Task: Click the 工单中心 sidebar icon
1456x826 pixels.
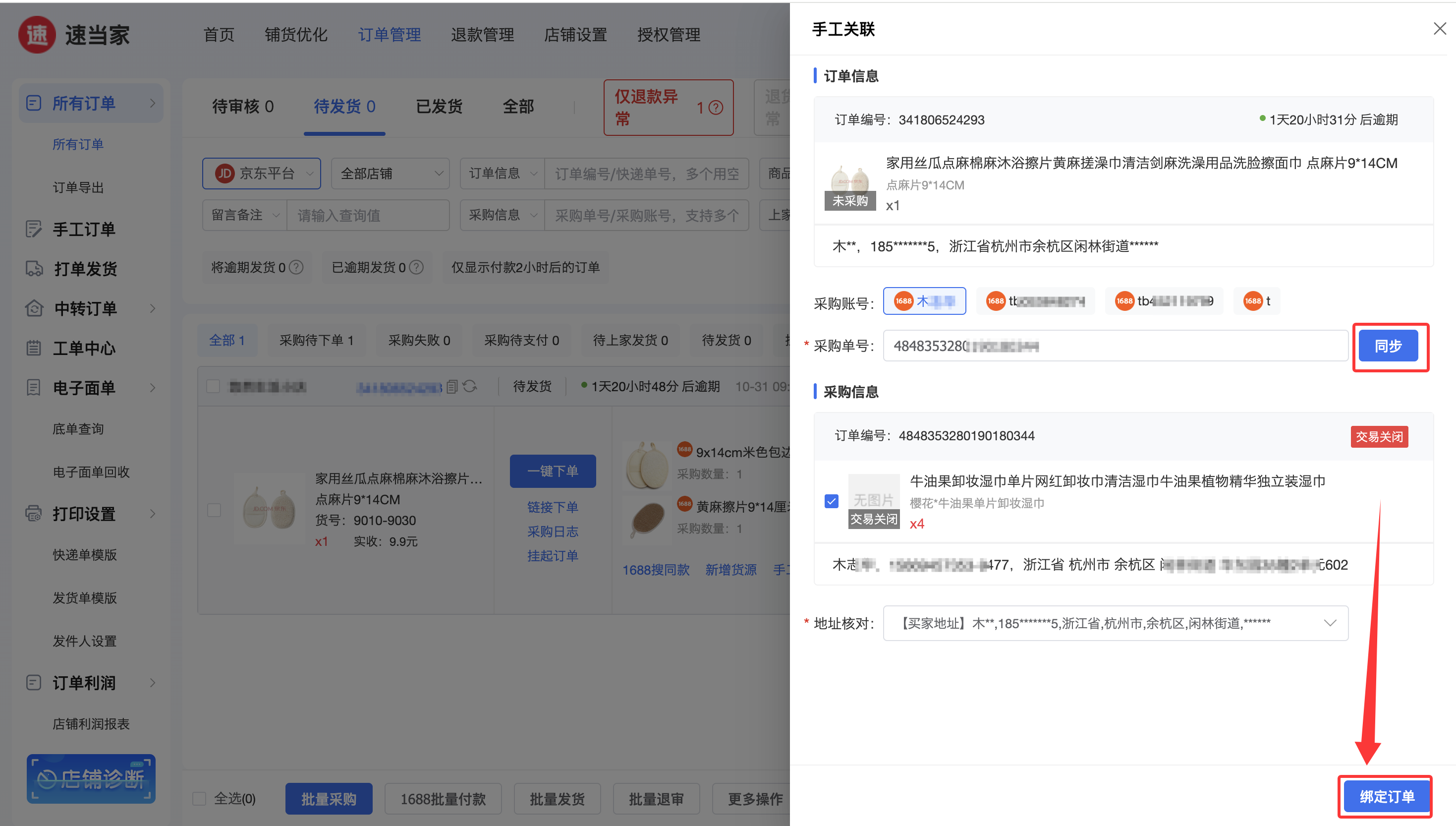Action: point(34,348)
